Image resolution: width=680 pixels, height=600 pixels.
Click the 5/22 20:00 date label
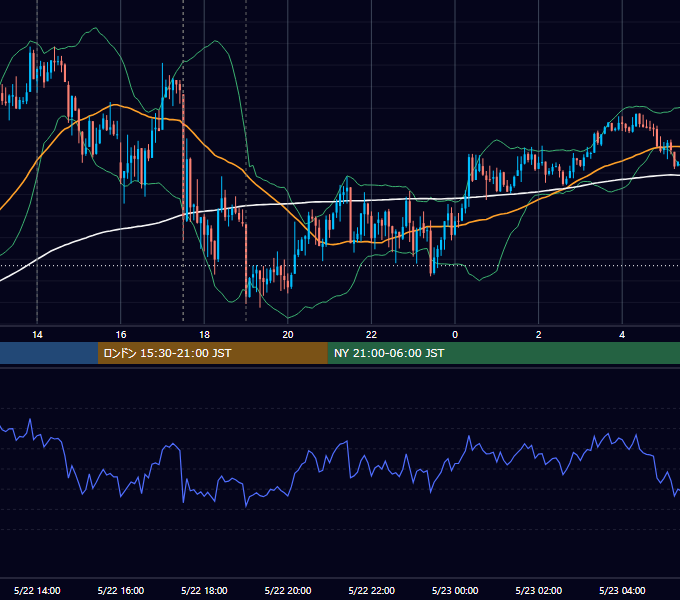[x=288, y=590]
